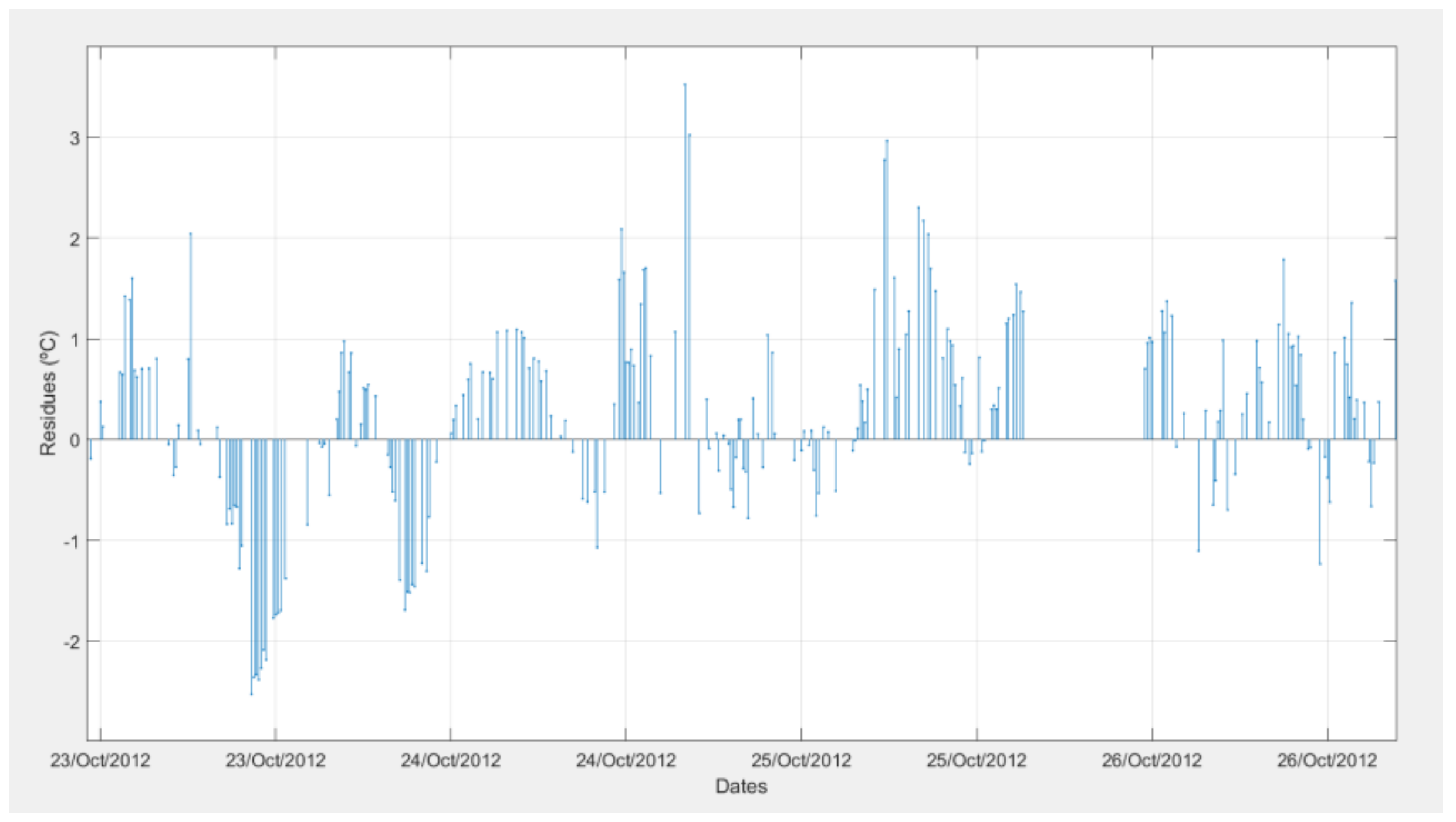Click the tip of the tallest residual spike
Viewport: 1456px width, 822px height.
point(685,84)
